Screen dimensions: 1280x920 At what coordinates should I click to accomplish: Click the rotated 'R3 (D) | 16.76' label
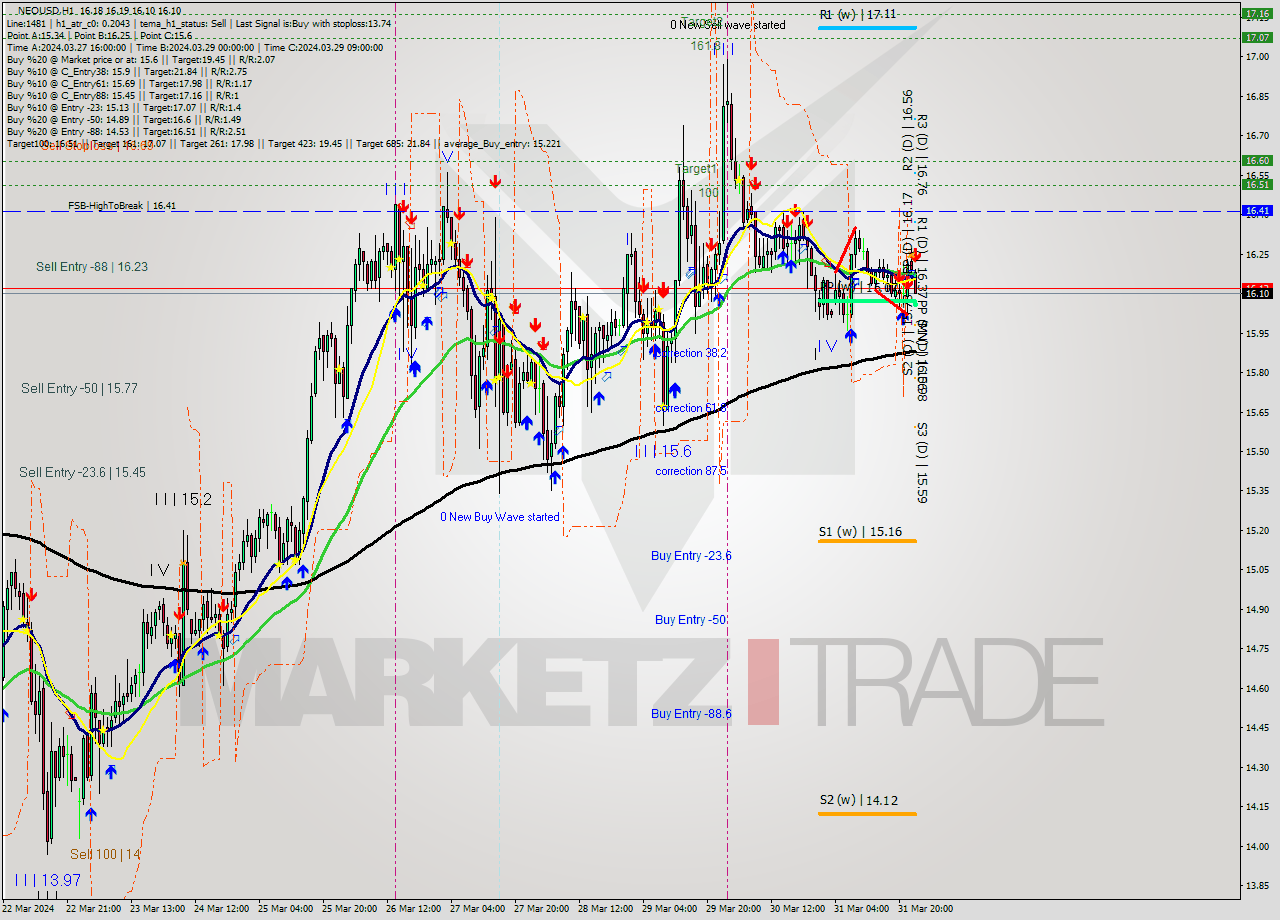click(x=922, y=155)
